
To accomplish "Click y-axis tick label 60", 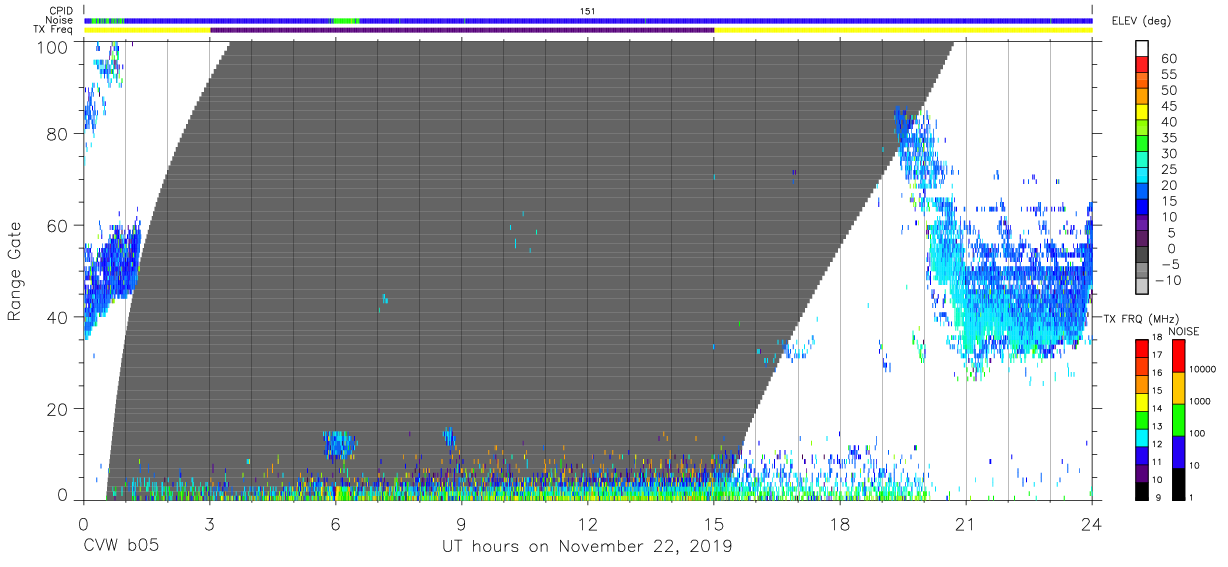I will pyautogui.click(x=60, y=225).
